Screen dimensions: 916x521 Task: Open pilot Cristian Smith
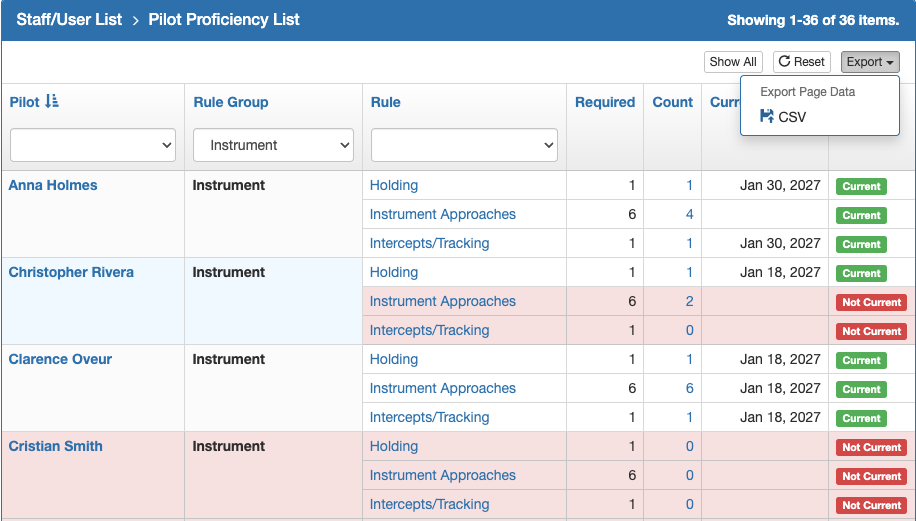tap(55, 446)
